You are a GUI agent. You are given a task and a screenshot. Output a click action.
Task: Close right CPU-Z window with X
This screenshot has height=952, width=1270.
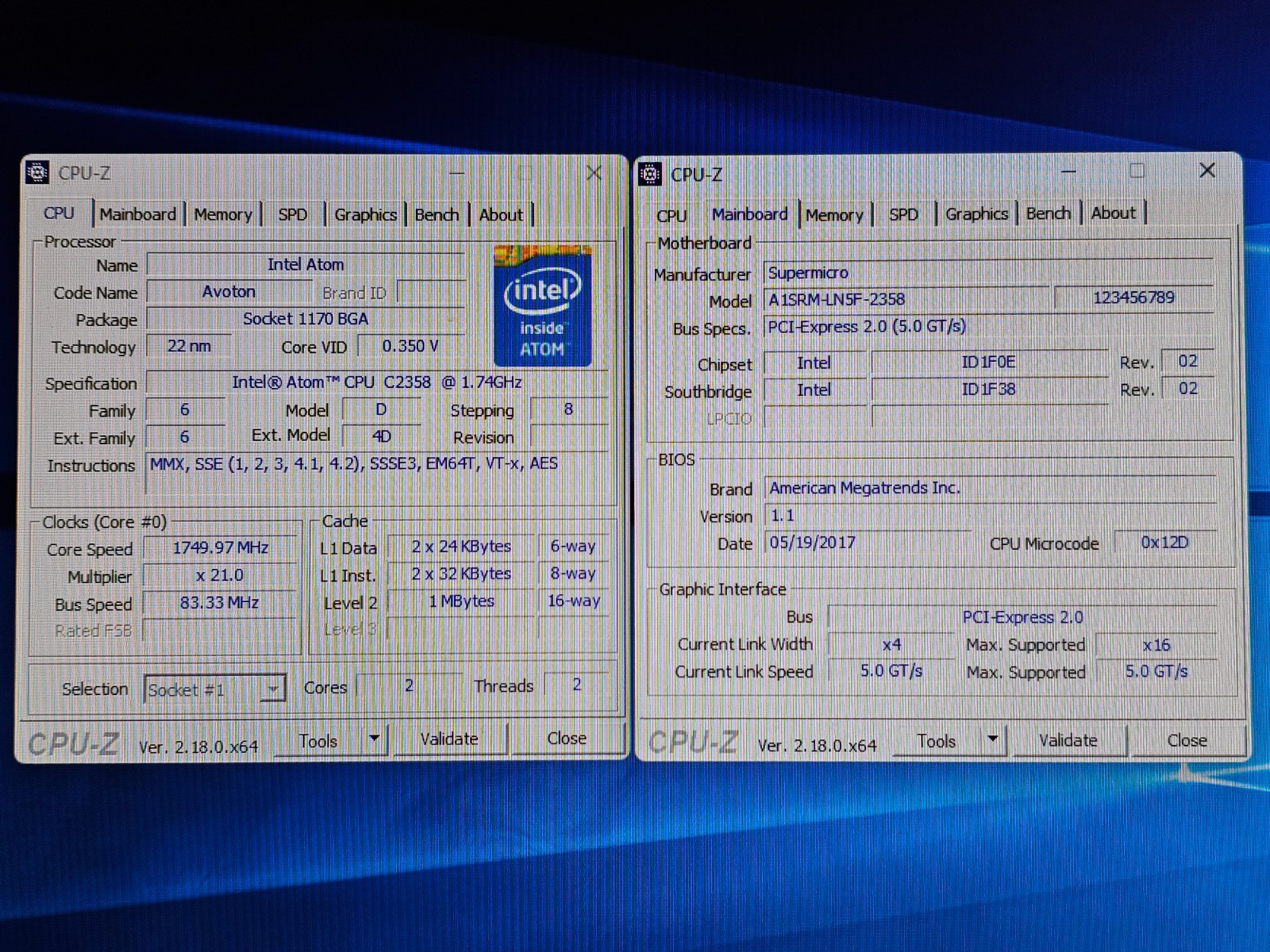(1207, 170)
